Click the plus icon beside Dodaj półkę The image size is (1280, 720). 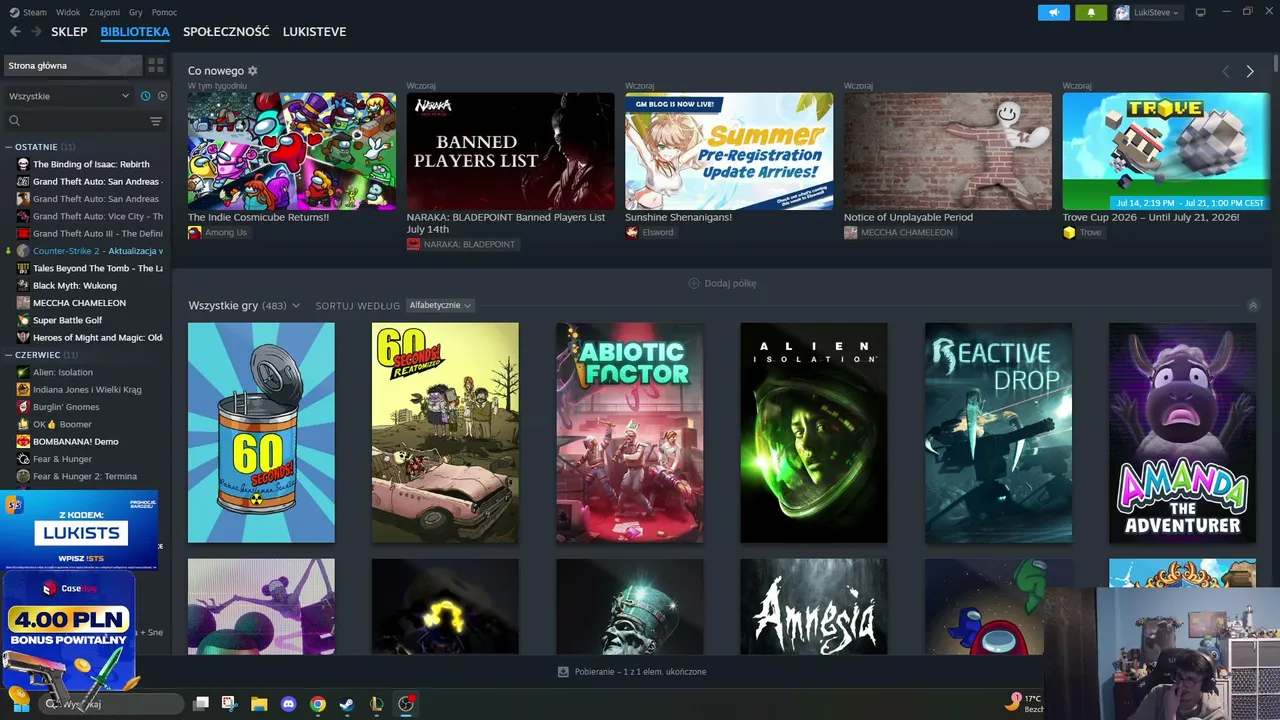tap(694, 283)
